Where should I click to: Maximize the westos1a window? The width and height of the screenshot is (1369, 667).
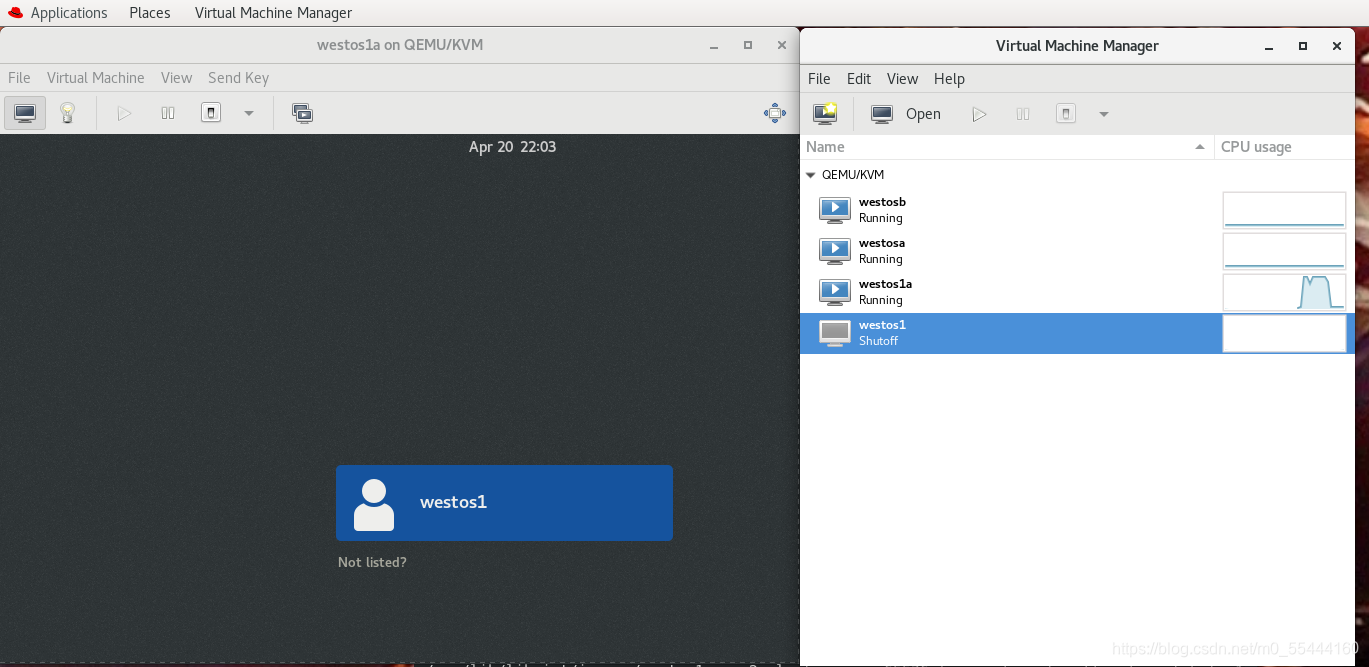click(x=748, y=45)
